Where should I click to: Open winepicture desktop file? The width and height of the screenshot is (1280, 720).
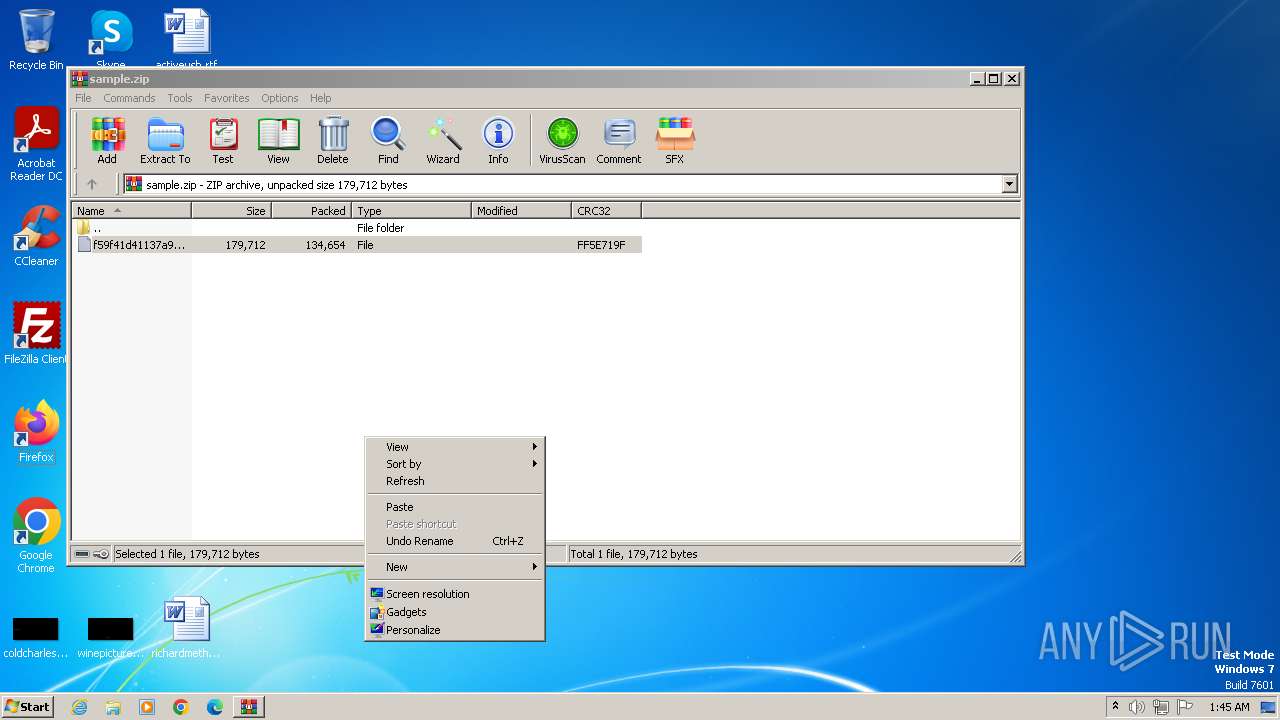(x=110, y=636)
